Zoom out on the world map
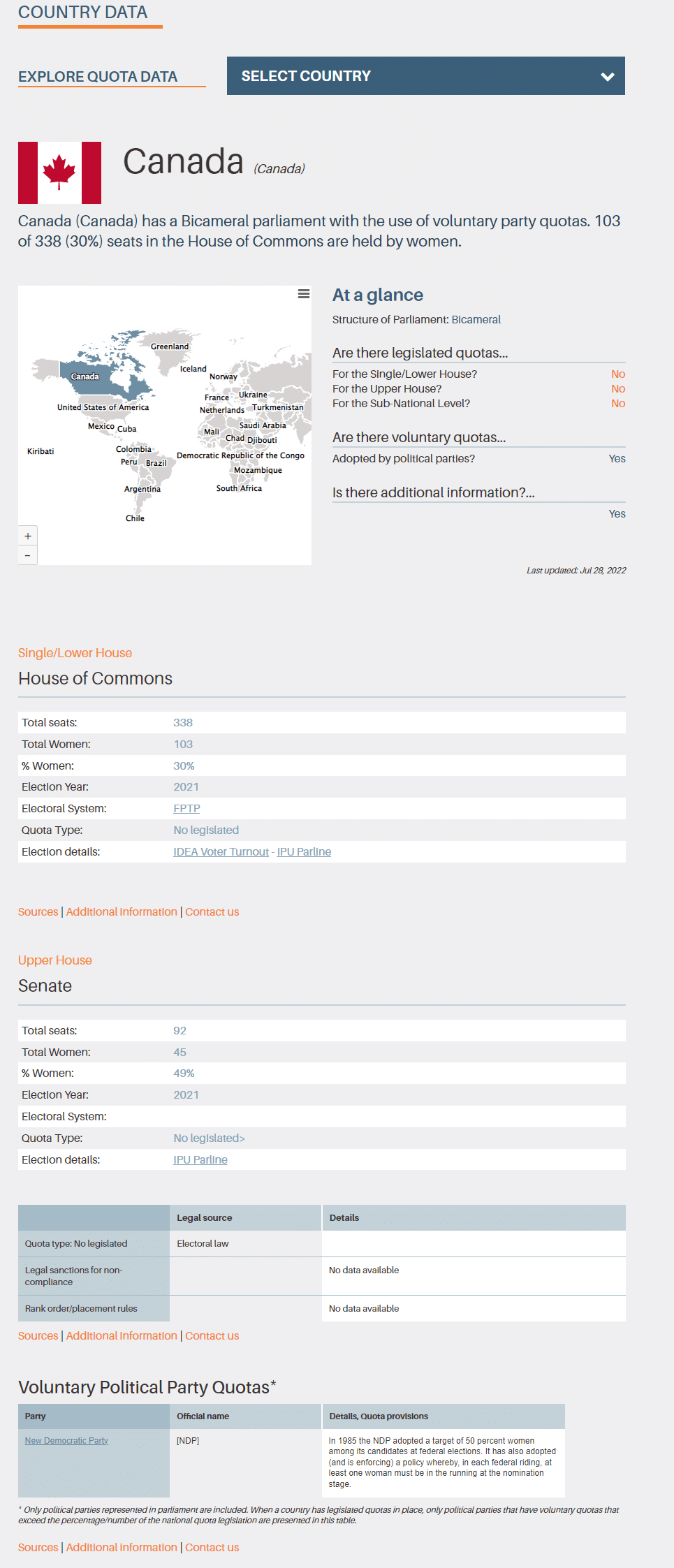674x1568 pixels. tap(28, 555)
